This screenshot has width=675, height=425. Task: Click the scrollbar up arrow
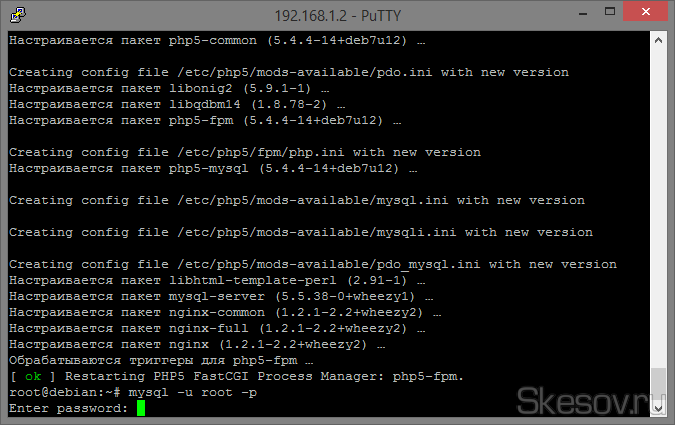point(659,40)
